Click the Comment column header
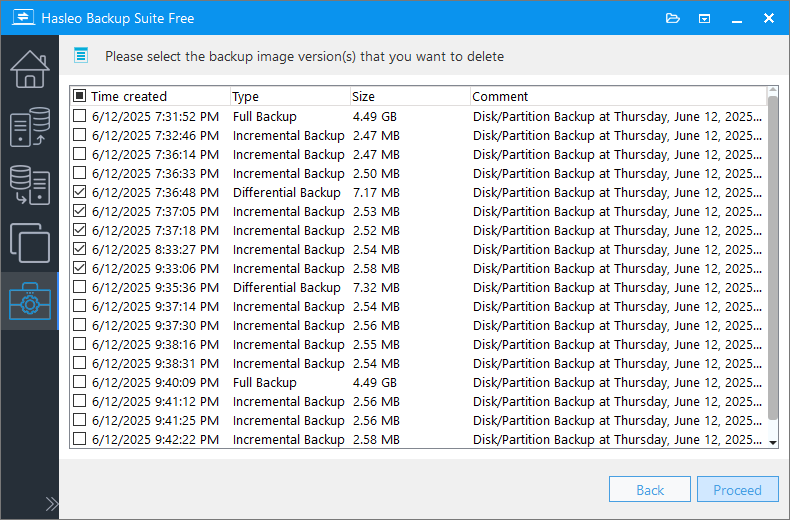 point(619,96)
